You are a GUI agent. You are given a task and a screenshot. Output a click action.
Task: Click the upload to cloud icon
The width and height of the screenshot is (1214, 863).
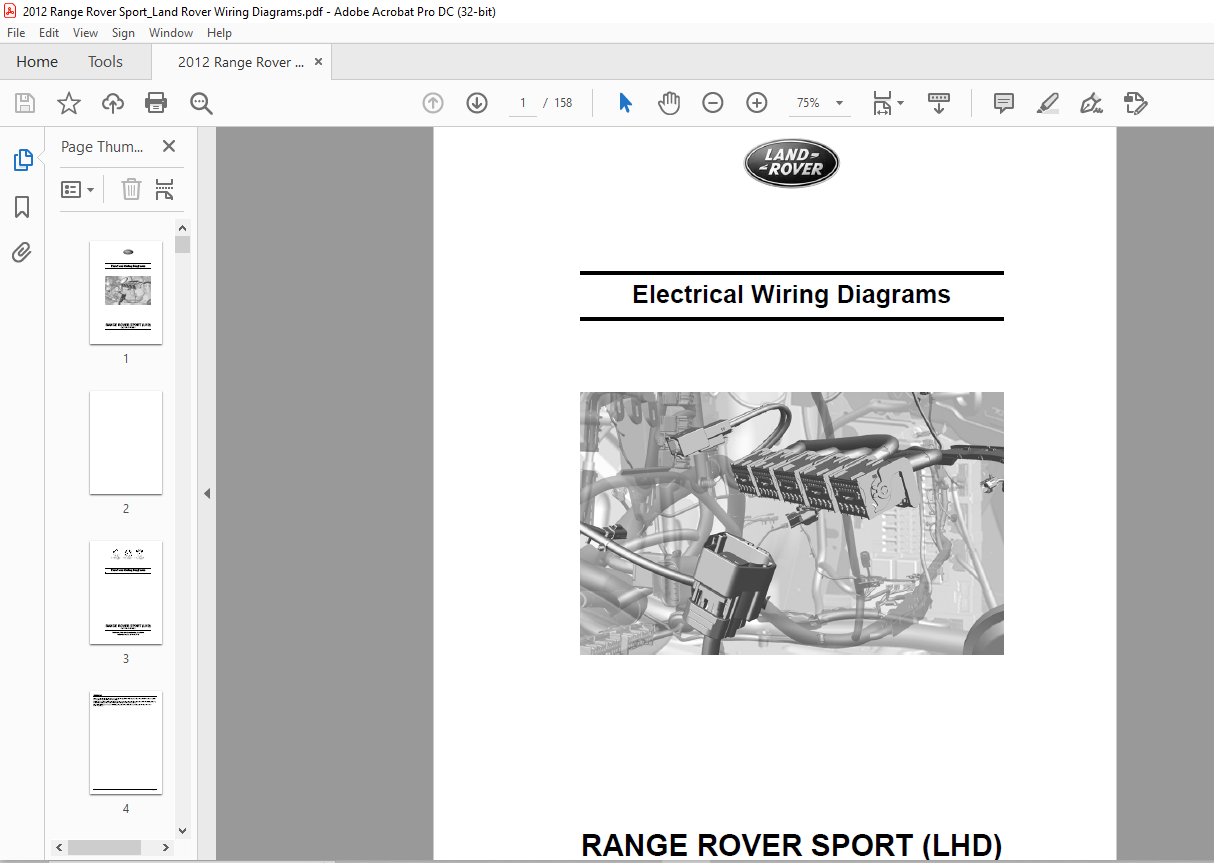[x=113, y=103]
